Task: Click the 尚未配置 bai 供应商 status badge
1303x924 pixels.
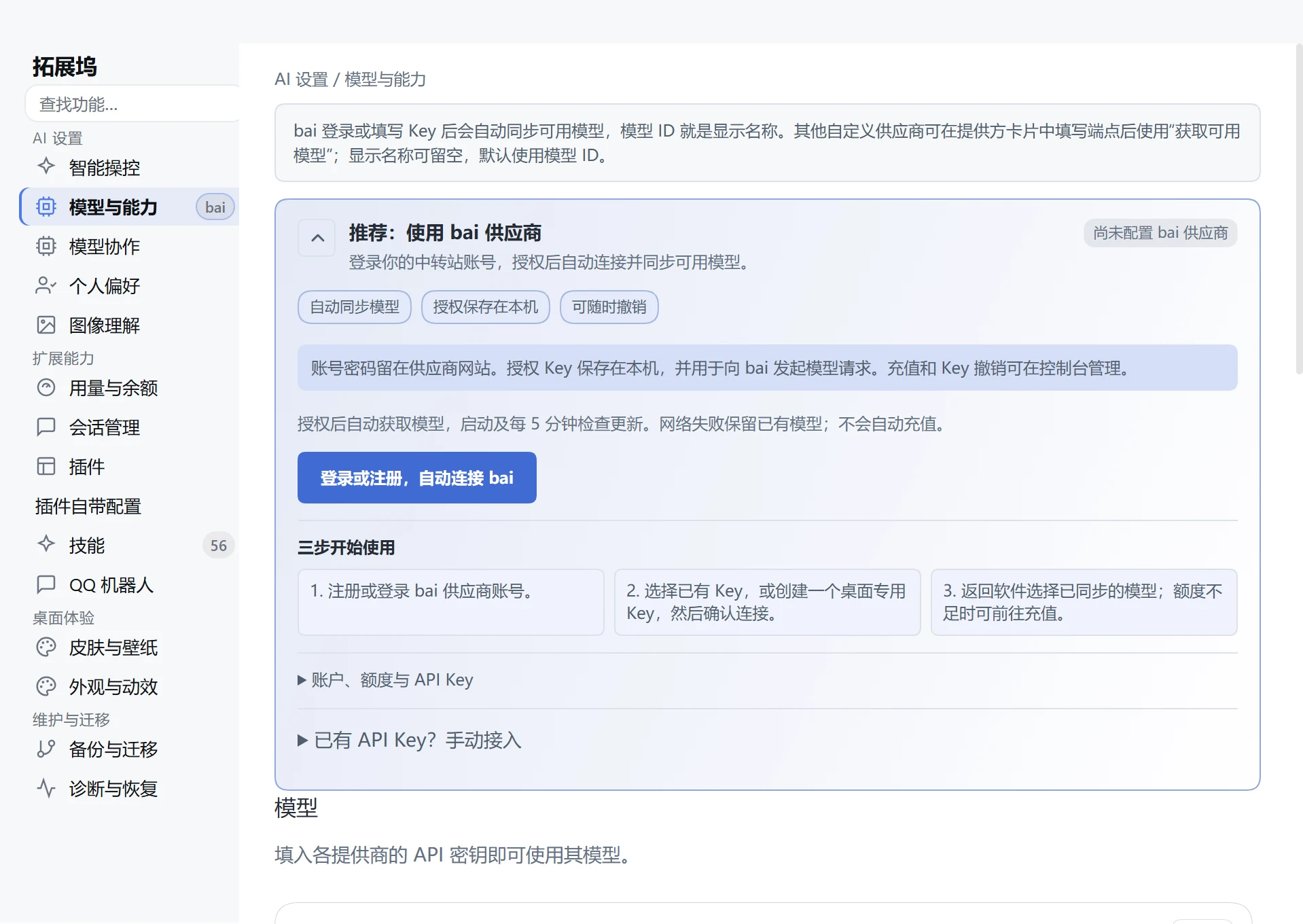Action: [1160, 233]
